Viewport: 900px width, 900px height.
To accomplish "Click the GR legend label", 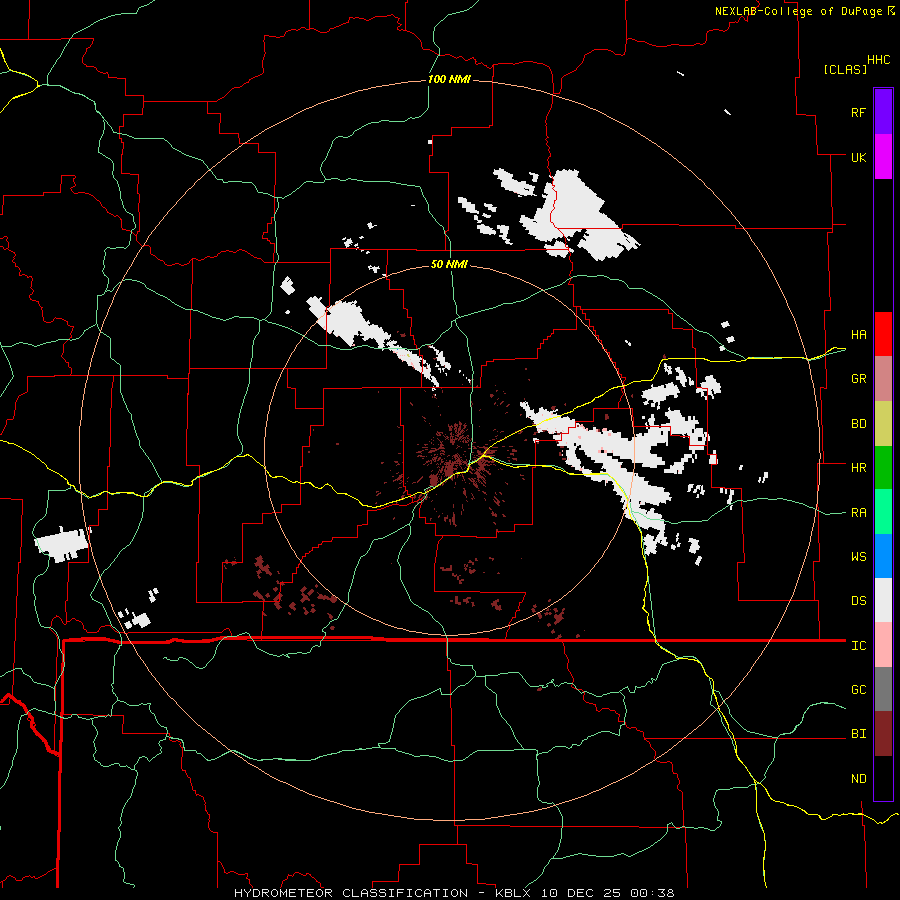I will click(x=858, y=379).
